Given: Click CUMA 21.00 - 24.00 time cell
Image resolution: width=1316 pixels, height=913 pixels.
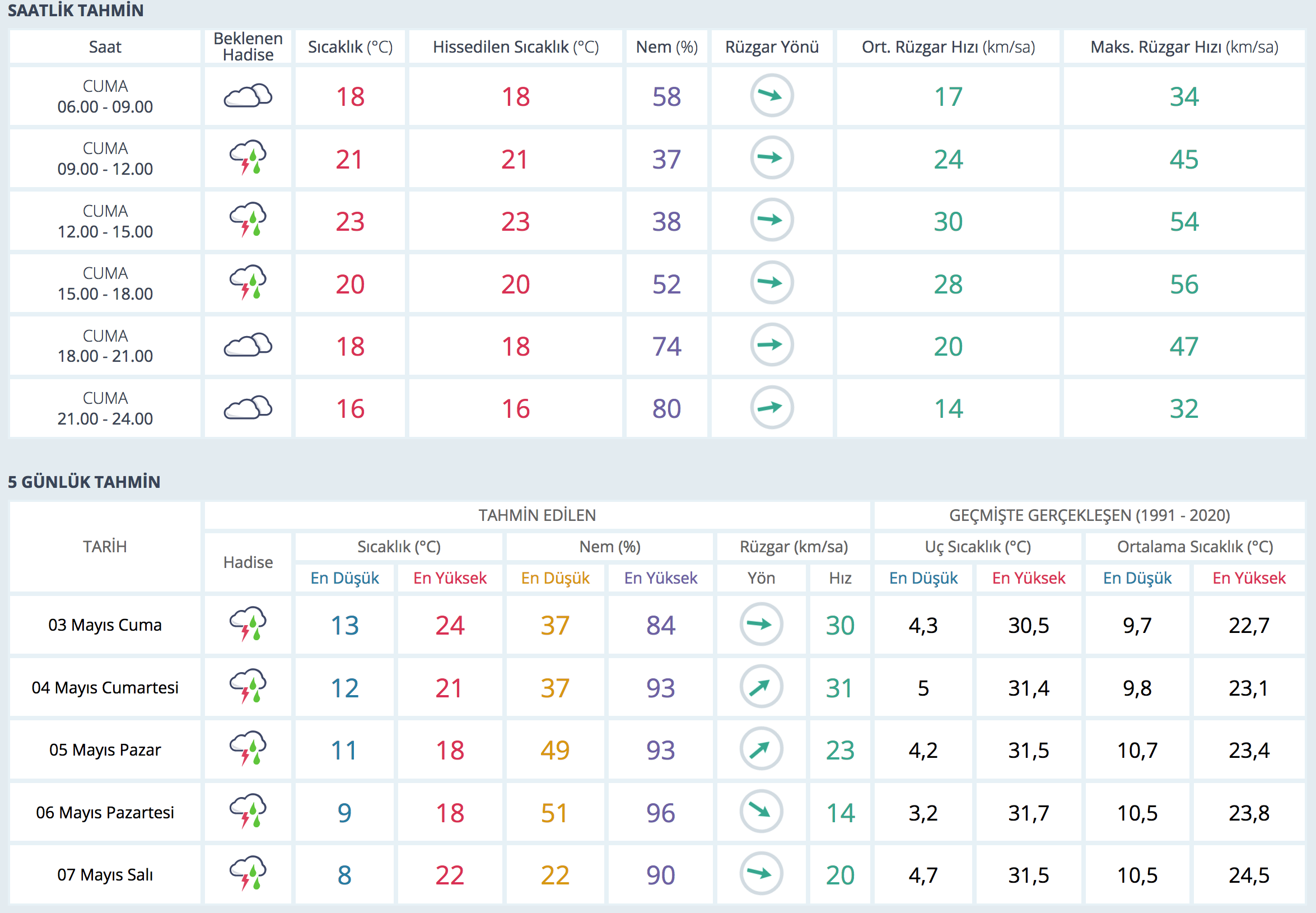Looking at the screenshot, I should click(105, 408).
